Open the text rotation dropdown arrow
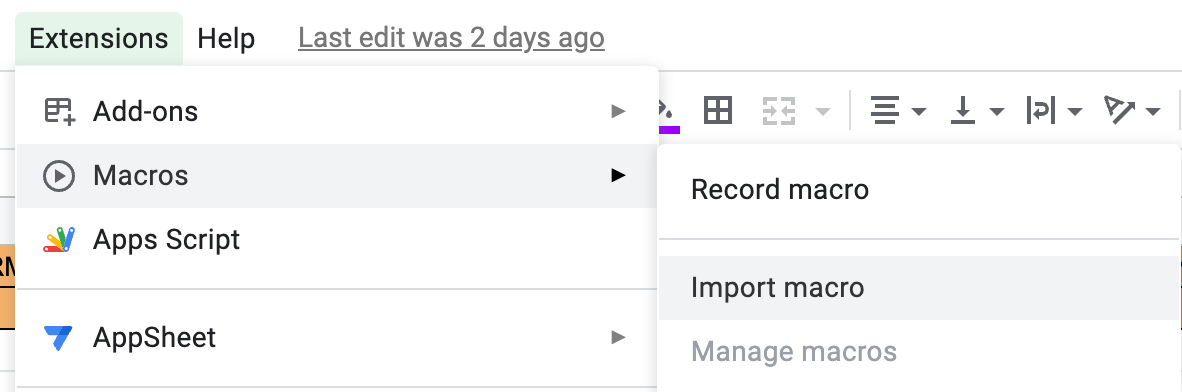The image size is (1182, 392). (1153, 112)
